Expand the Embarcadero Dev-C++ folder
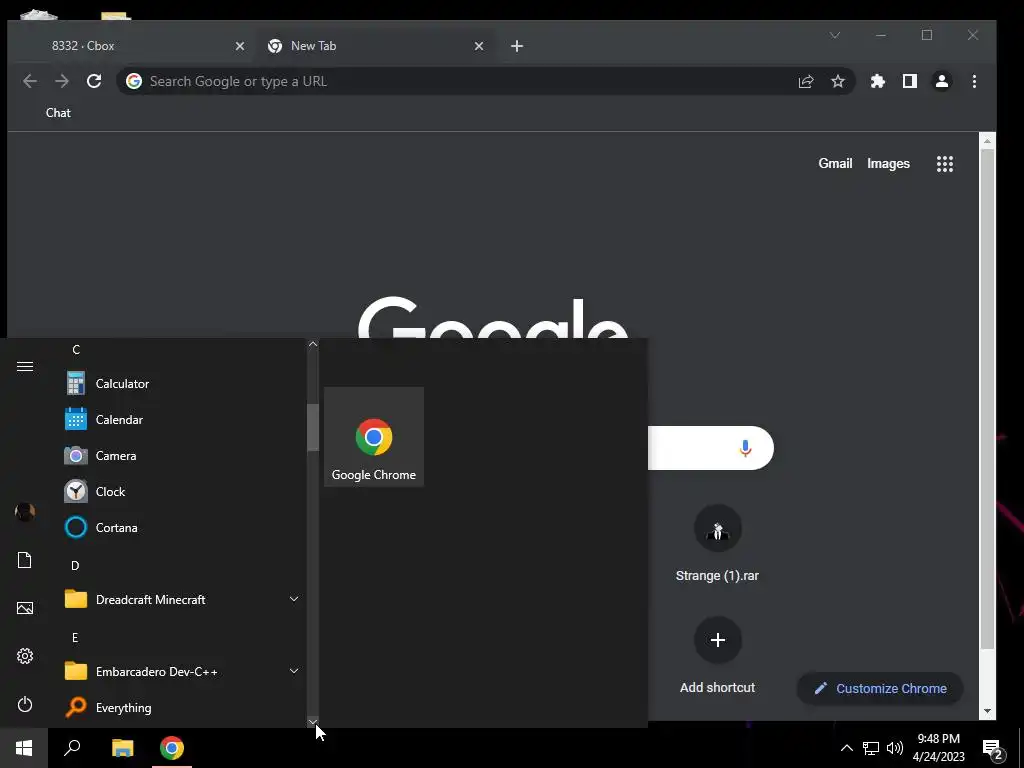The width and height of the screenshot is (1024, 768). click(182, 671)
